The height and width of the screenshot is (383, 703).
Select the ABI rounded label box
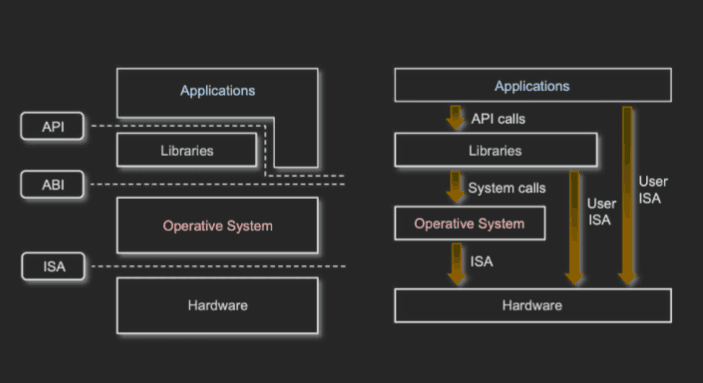pyautogui.click(x=52, y=184)
